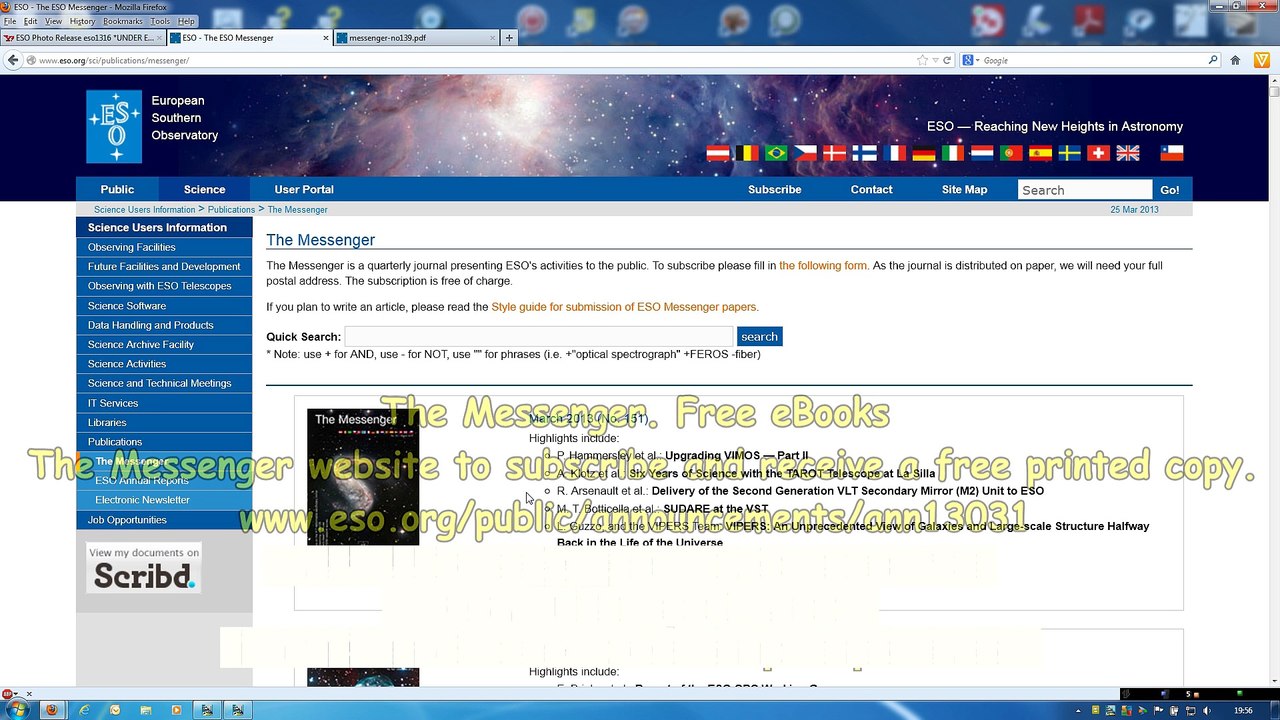Open the Public navigation tab

pos(117,189)
